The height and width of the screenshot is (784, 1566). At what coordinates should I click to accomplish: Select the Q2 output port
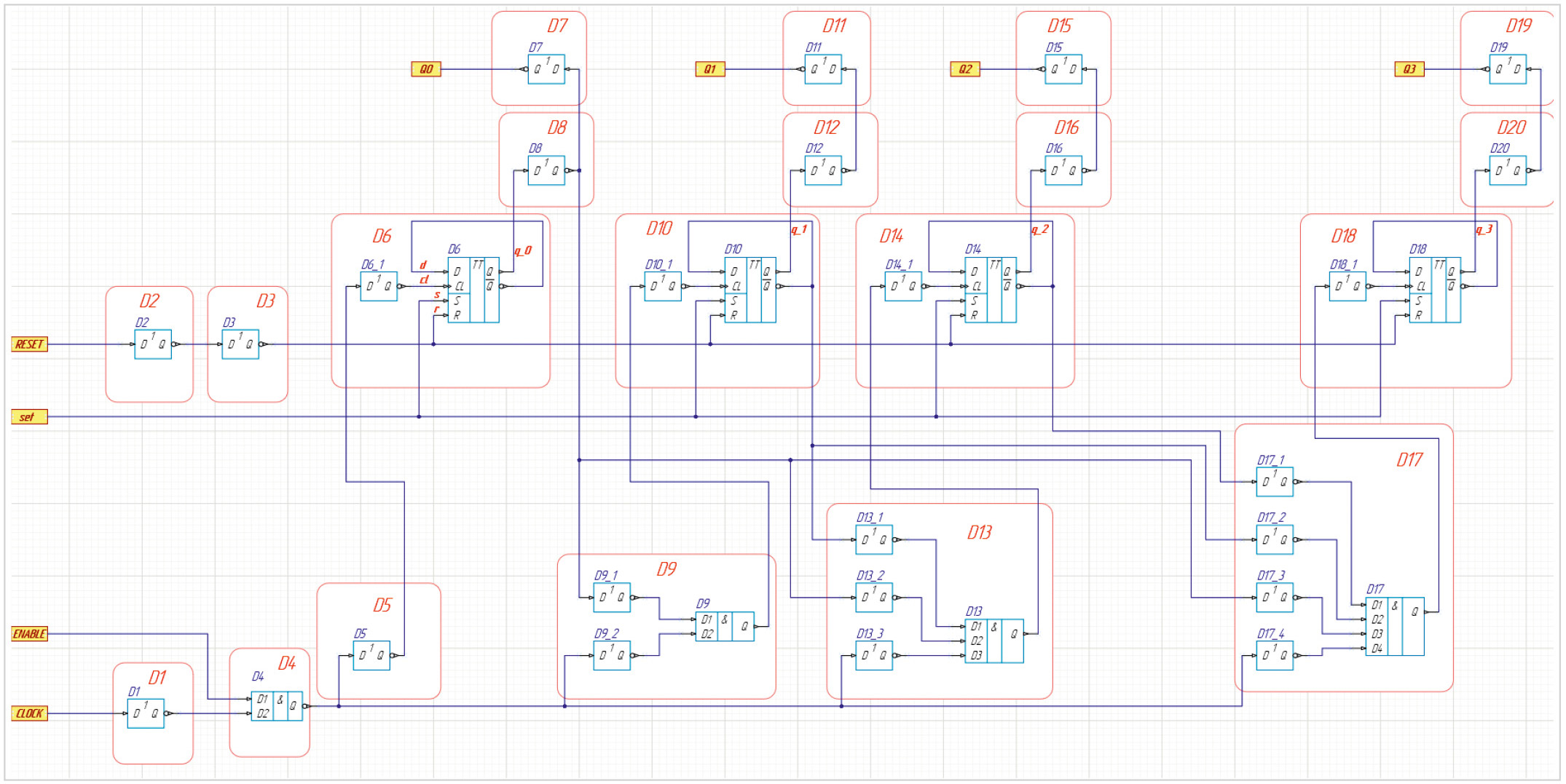[x=965, y=69]
